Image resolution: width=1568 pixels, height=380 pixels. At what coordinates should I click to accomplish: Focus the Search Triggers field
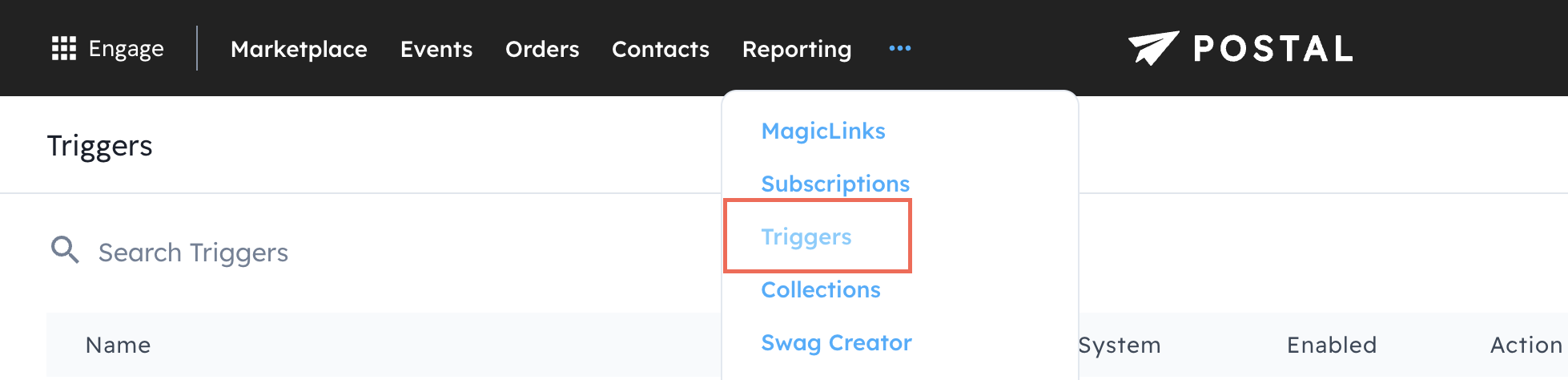click(320, 253)
